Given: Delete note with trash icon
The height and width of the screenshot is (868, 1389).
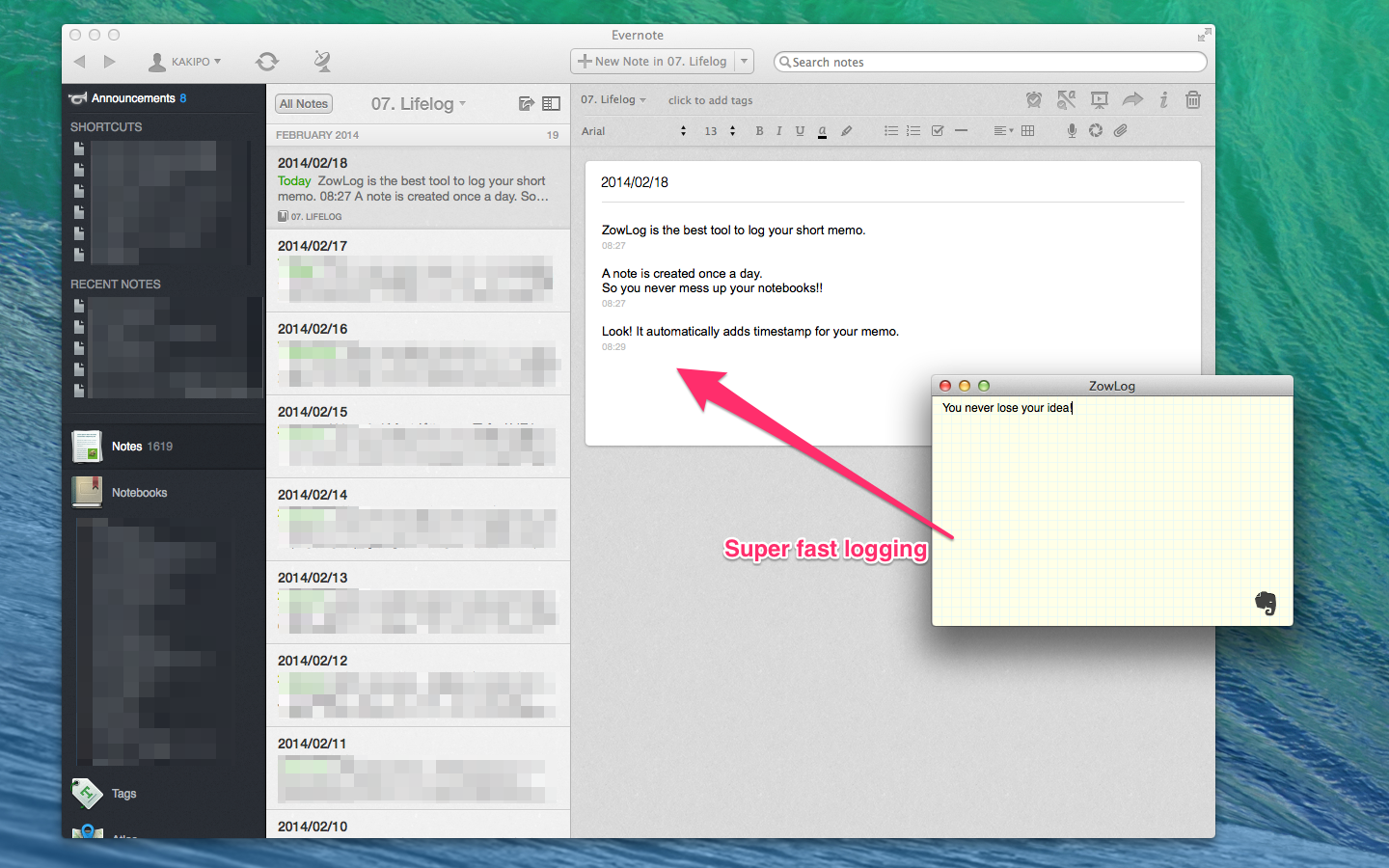Looking at the screenshot, I should 1193,99.
